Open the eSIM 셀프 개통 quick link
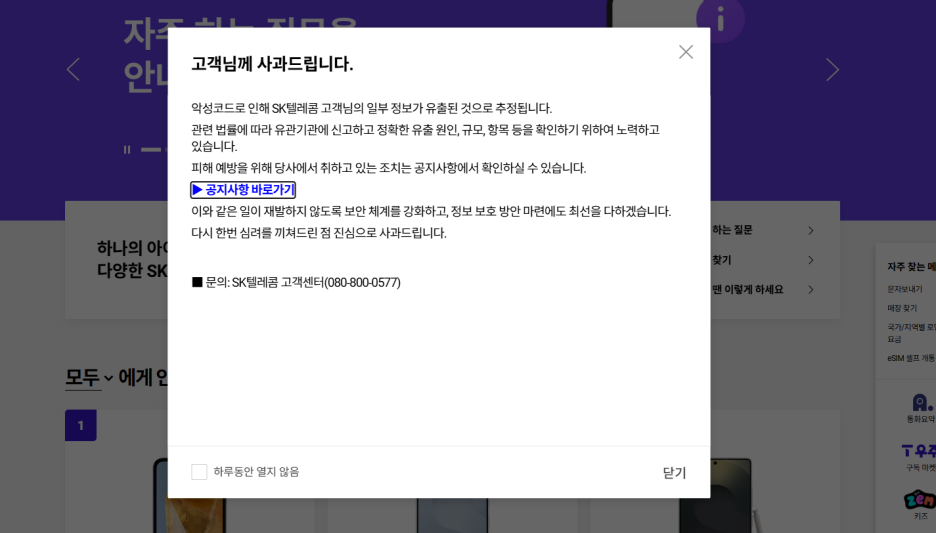This screenshot has height=533, width=936. (x=911, y=358)
